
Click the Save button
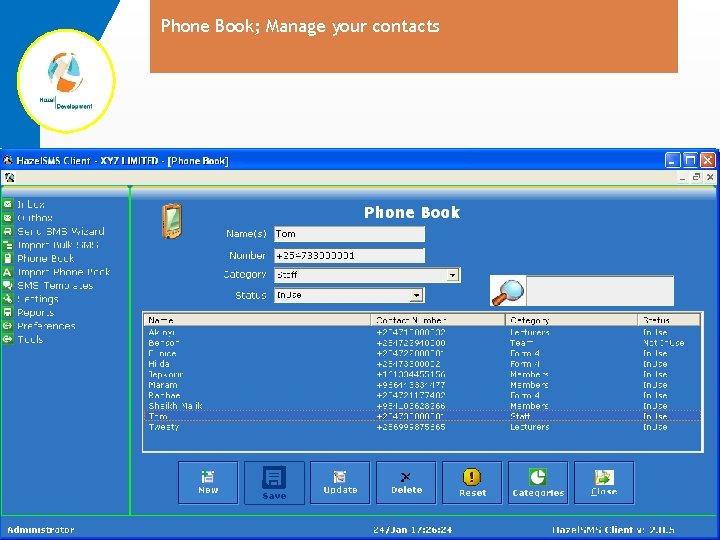tap(274, 483)
